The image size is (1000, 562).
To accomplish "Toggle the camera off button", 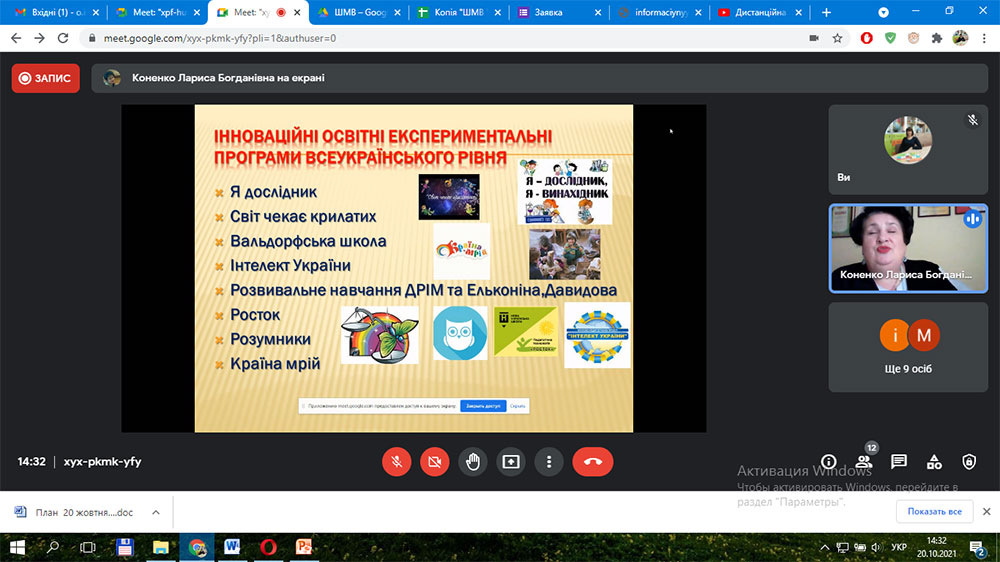I will [434, 462].
